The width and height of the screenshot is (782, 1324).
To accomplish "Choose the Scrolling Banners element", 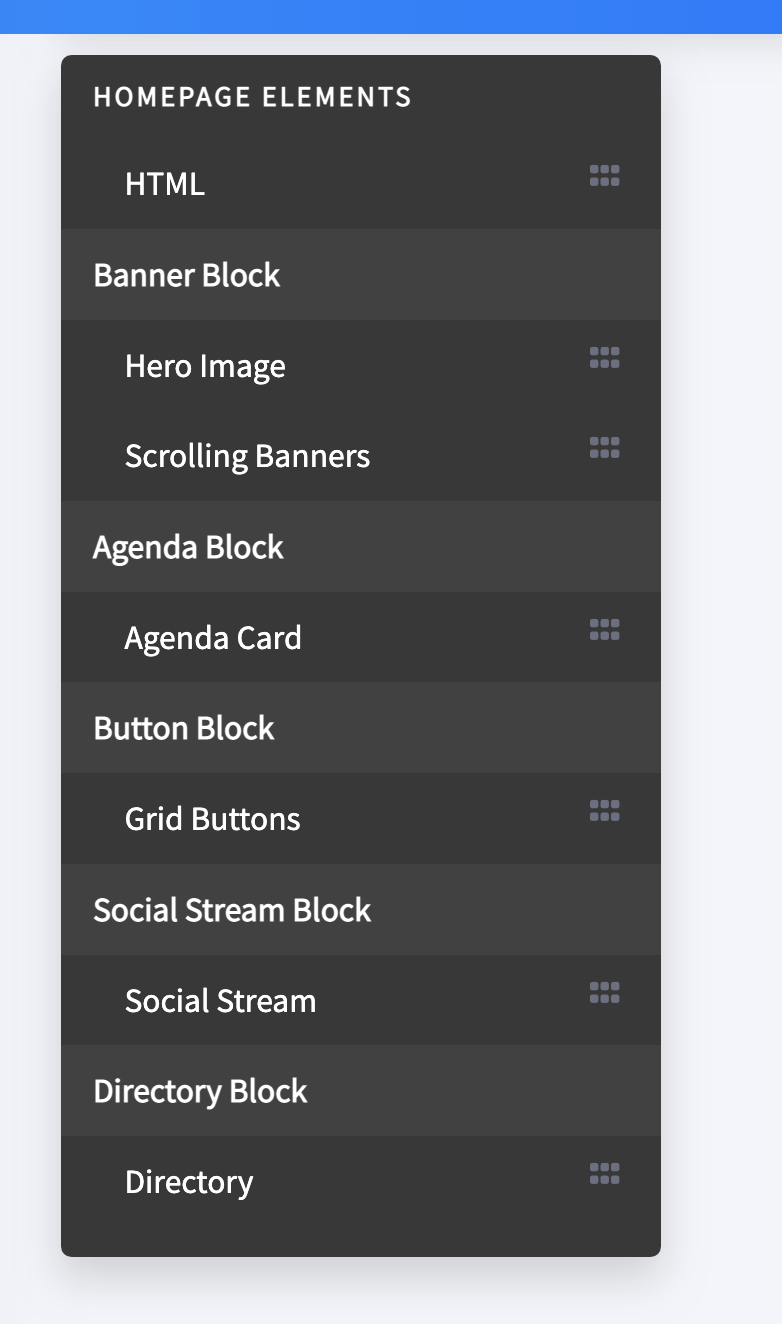I will (361, 455).
